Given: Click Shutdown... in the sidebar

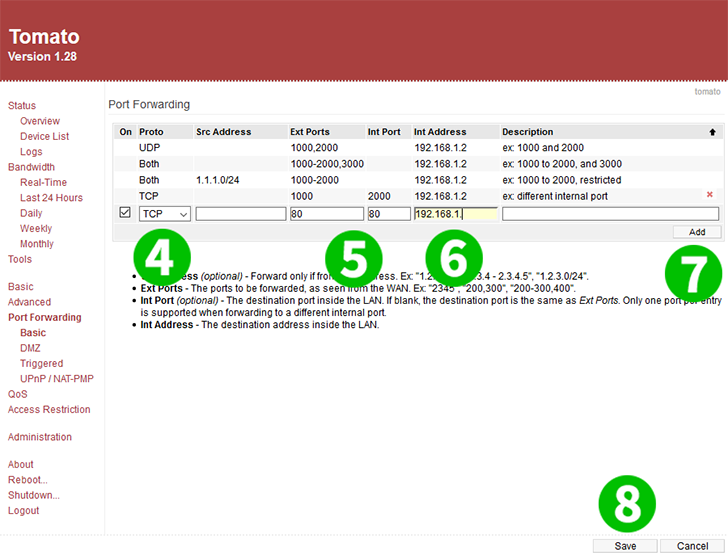Looking at the screenshot, I should [33, 495].
